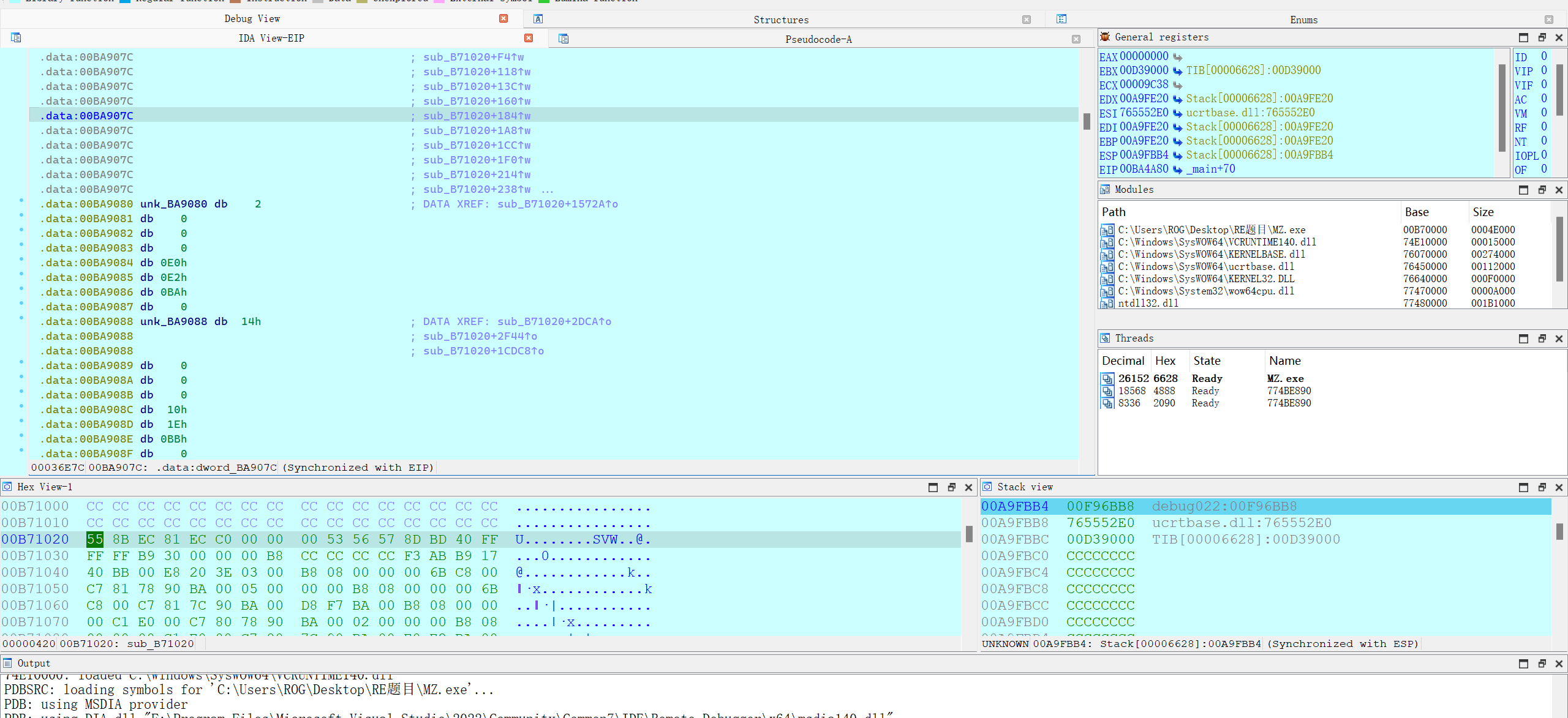Click the Output panel icon
This screenshot has height=718, width=1568.
tap(7, 663)
